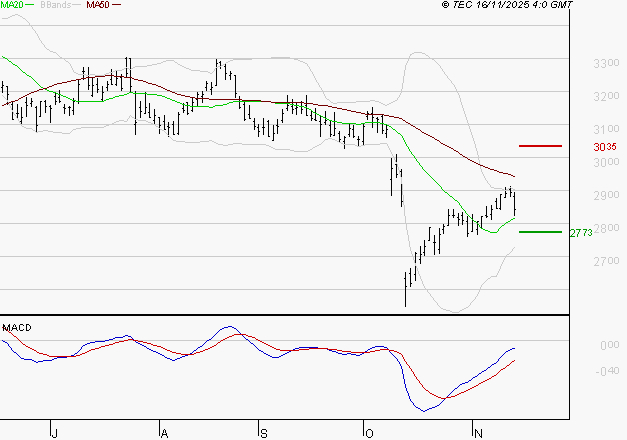Click the 3100 price axis label

606,129
